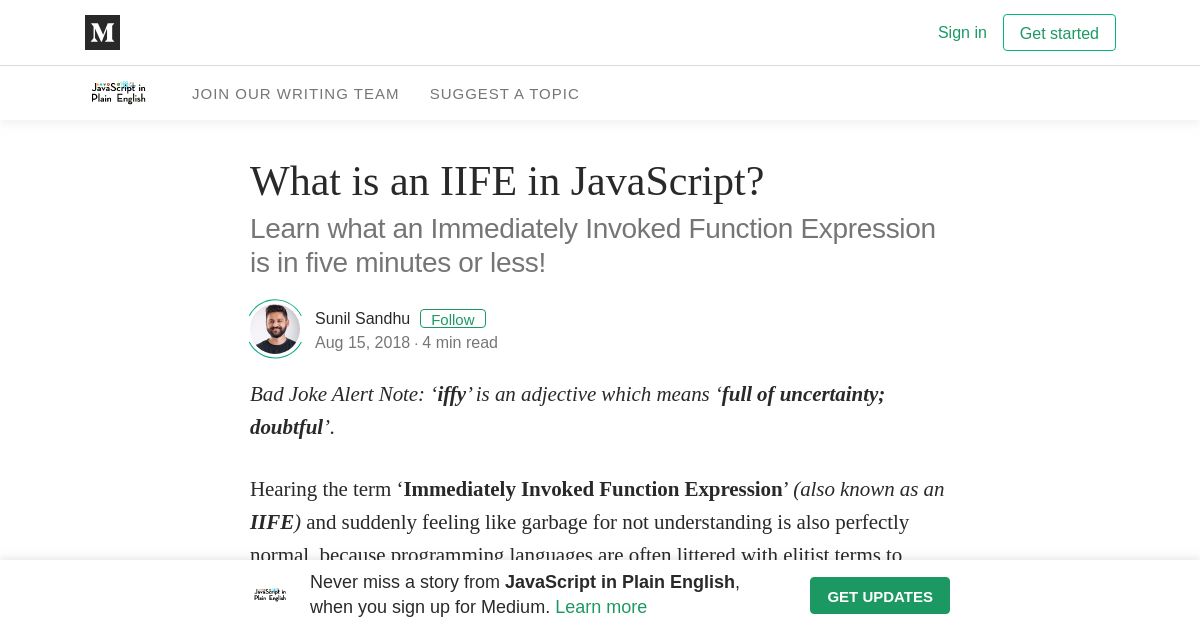Click the italic IIFE abbreviation in paragraph
The width and height of the screenshot is (1200, 630).
[x=272, y=522]
